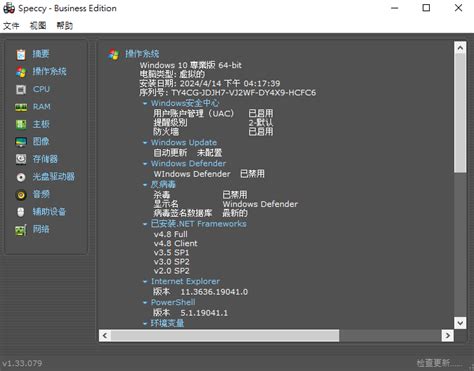The image size is (474, 371).
Task: Click the serial number TY4CG-JDJH7 line
Action: pyautogui.click(x=228, y=93)
